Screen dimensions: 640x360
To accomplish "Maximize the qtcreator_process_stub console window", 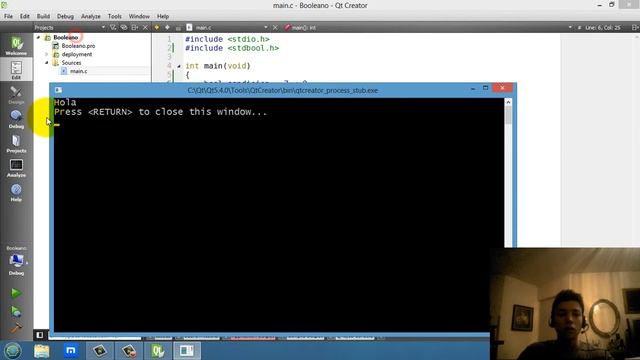I will 485,88.
